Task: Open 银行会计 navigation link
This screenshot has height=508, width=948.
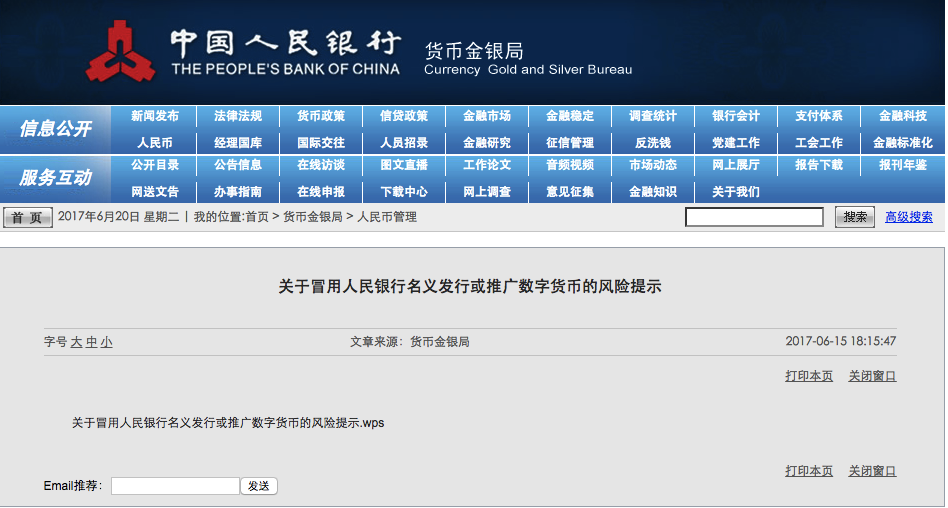Action: (x=736, y=116)
